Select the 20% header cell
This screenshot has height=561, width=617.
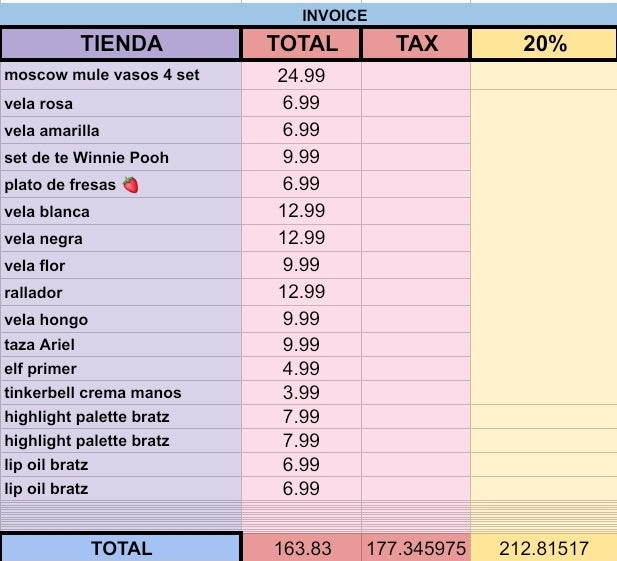click(x=544, y=43)
